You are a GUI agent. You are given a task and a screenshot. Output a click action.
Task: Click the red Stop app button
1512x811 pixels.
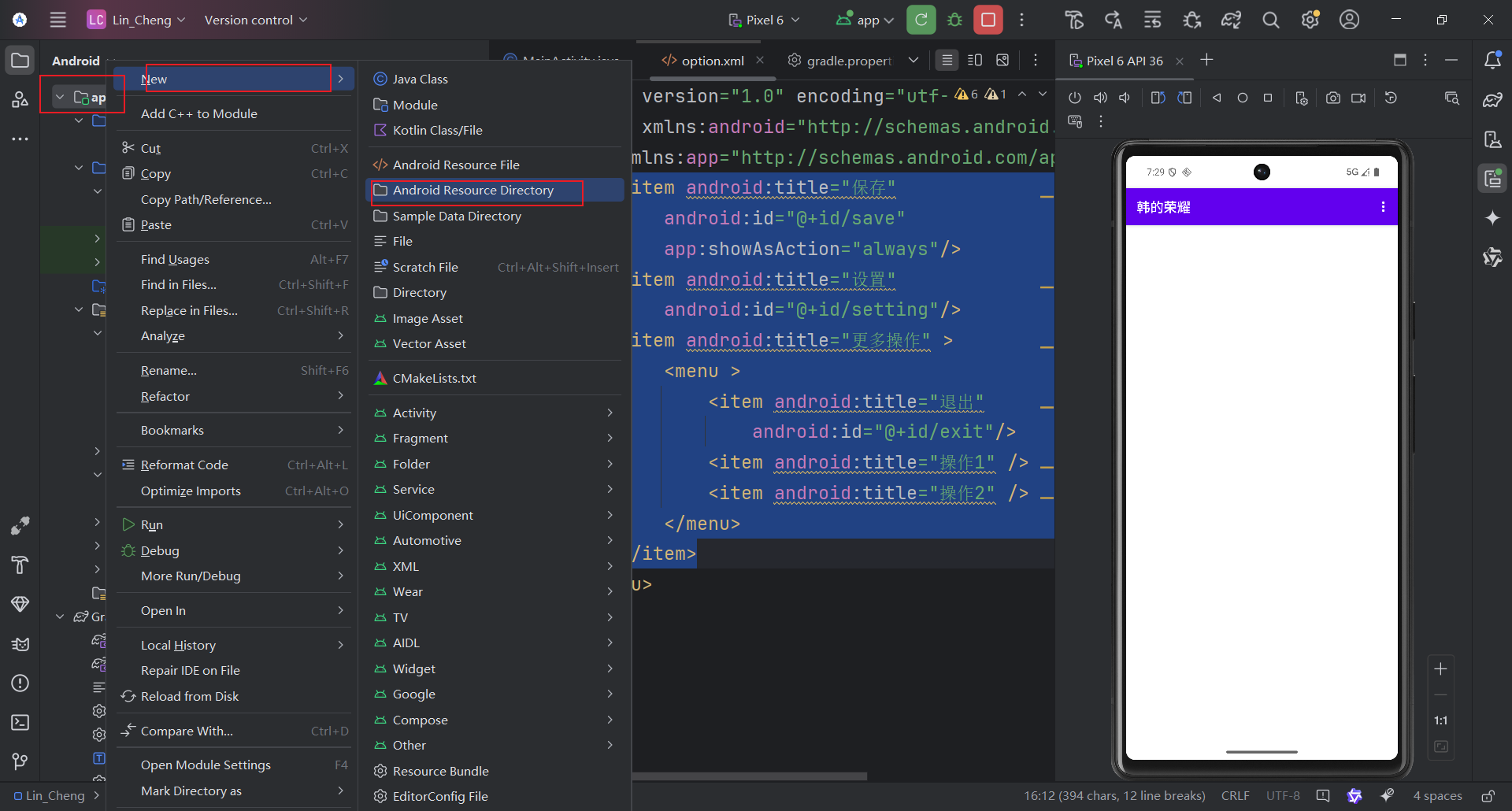[x=988, y=20]
